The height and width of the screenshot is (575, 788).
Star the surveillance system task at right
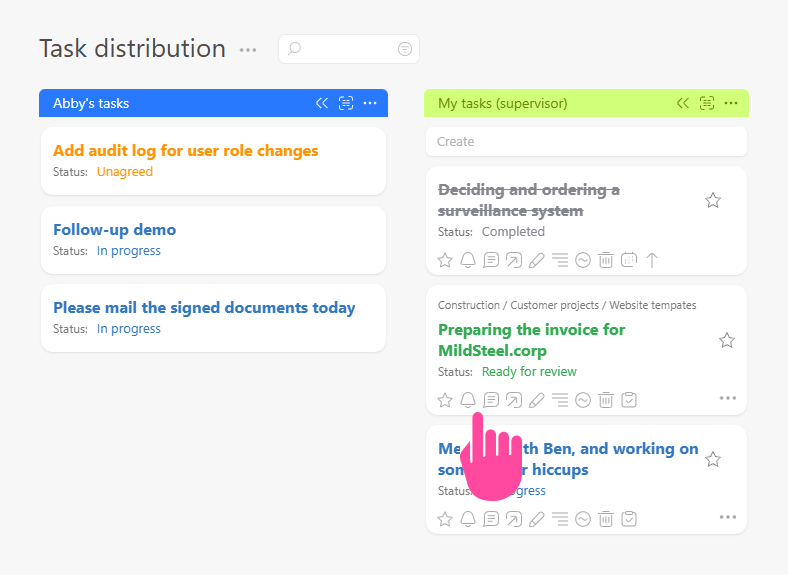point(713,201)
